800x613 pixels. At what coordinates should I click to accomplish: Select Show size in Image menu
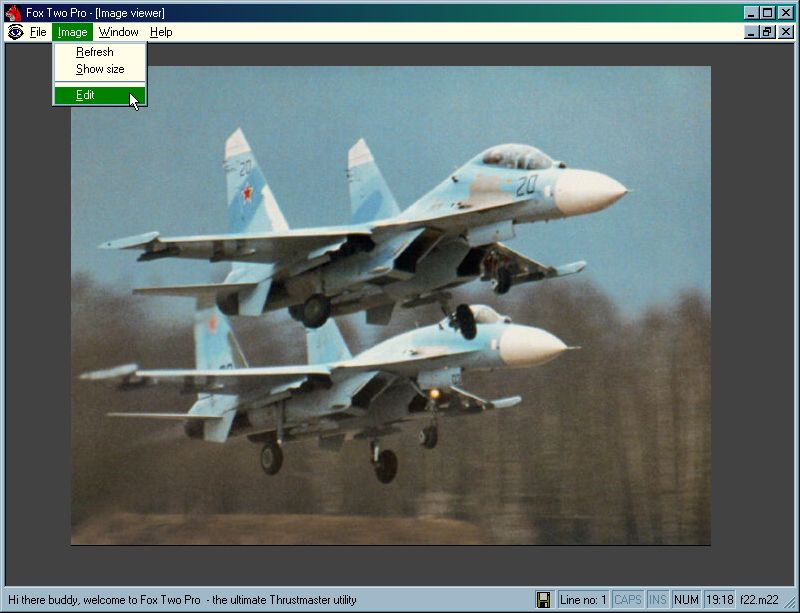click(x=100, y=69)
